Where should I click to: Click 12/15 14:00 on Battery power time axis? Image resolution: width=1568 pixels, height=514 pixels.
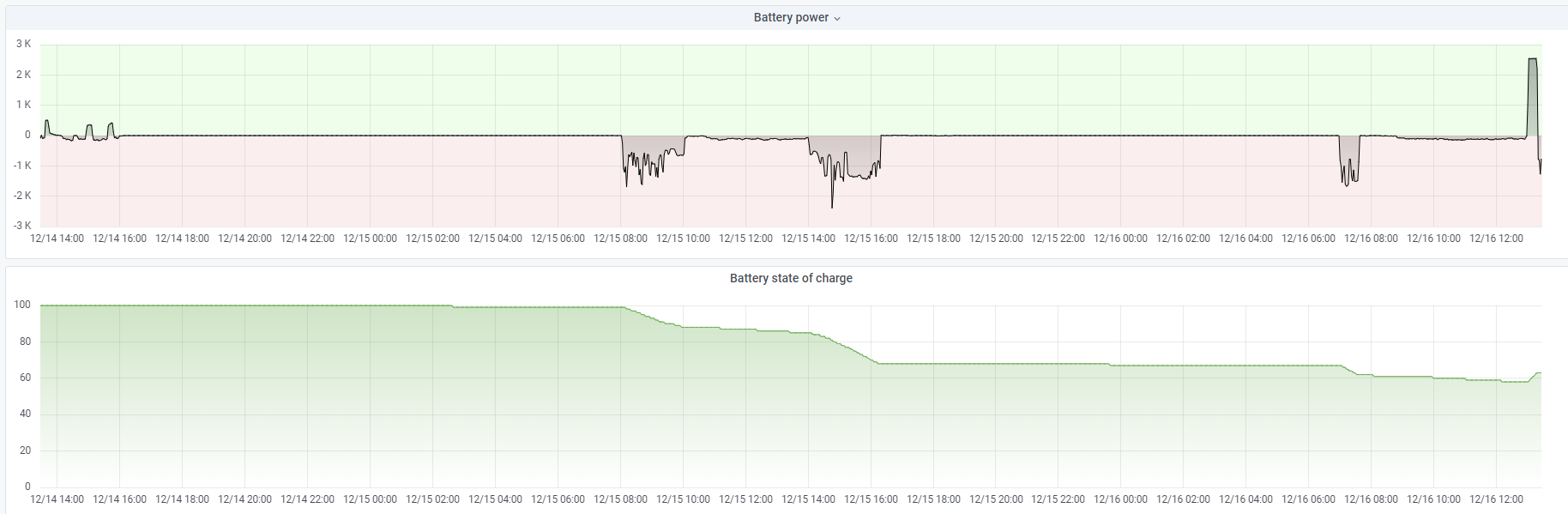coord(808,239)
